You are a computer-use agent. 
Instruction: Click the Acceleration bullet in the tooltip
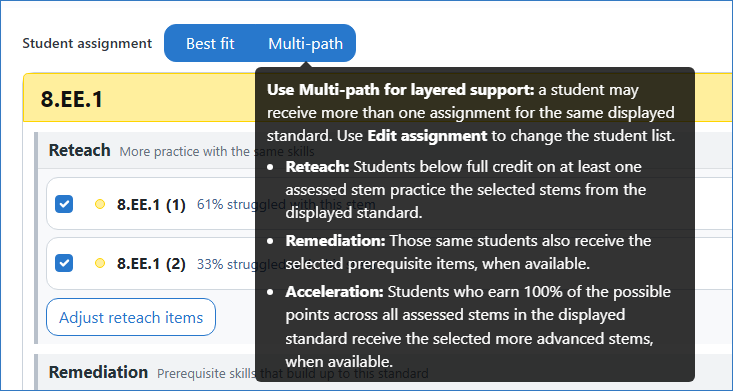[469, 326]
